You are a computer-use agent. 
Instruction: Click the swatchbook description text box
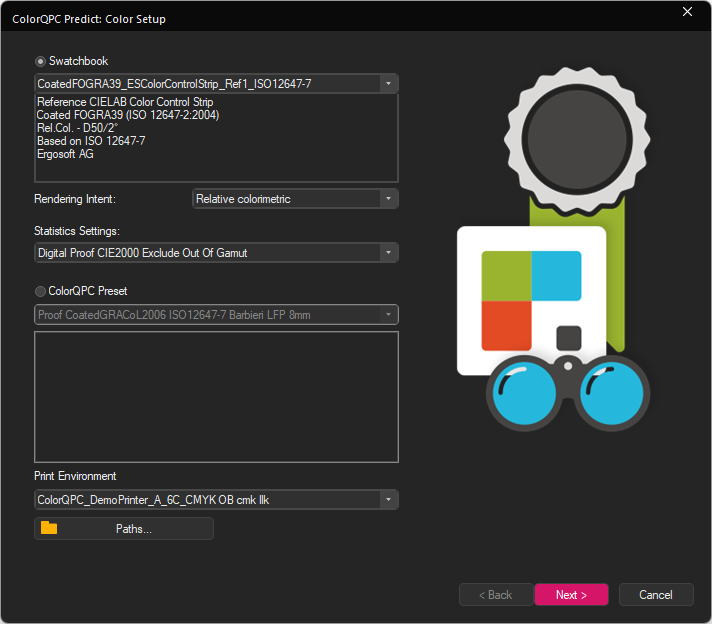[216, 138]
